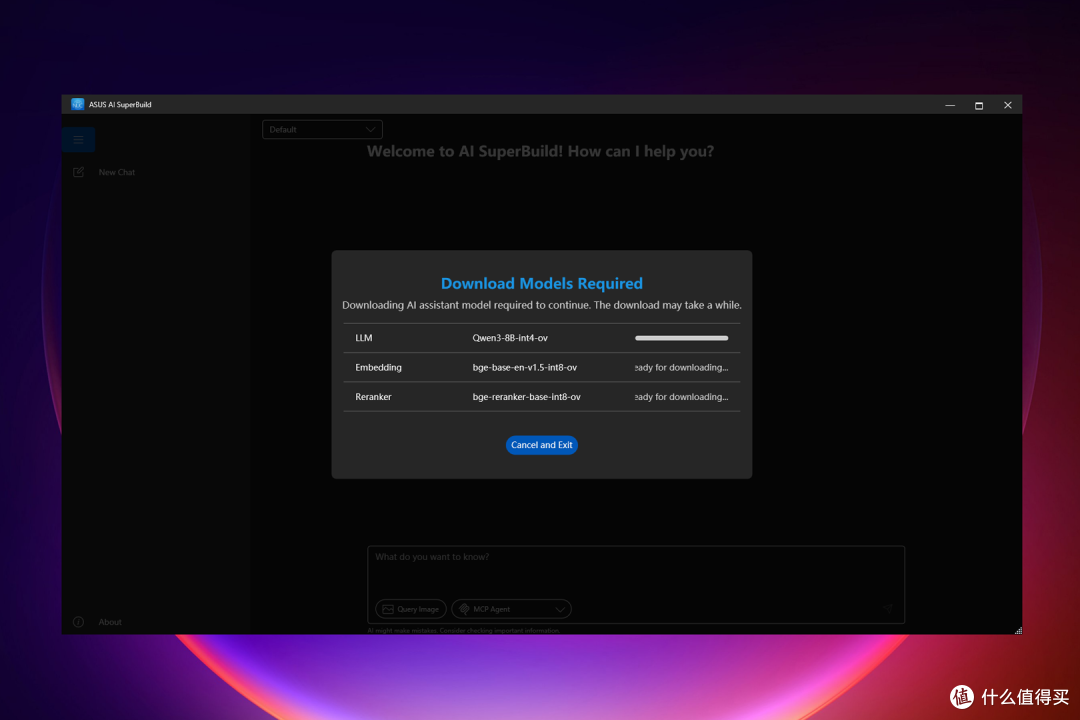Select the bge-reranker-base-int8-ov model name
This screenshot has width=1080, height=720.
(x=526, y=397)
